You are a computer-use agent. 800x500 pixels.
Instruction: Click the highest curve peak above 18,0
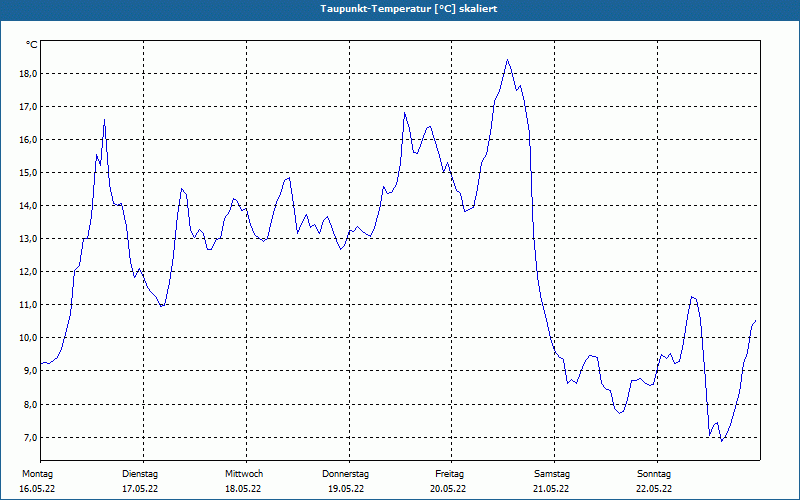507,60
